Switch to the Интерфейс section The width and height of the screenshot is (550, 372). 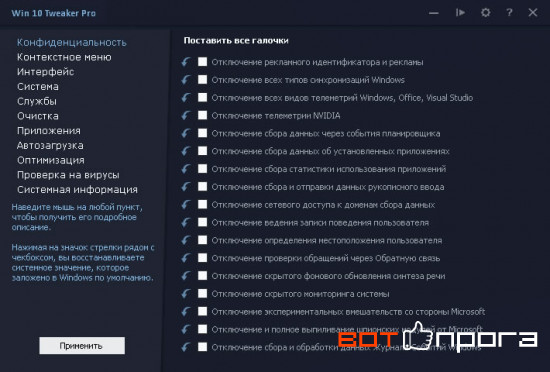46,72
